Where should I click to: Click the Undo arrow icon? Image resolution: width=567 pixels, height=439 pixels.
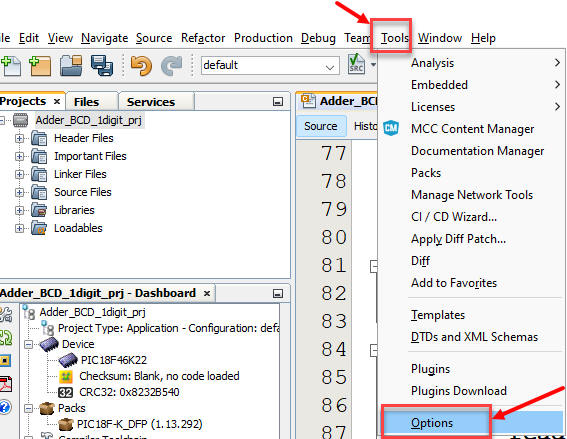[141, 66]
